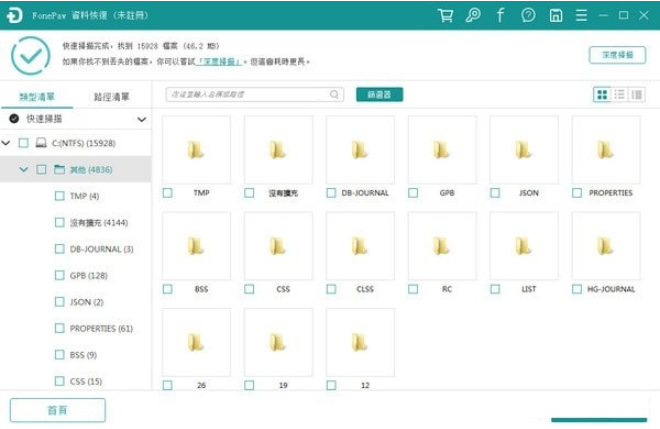
Task: Switch to list view
Action: click(619, 94)
